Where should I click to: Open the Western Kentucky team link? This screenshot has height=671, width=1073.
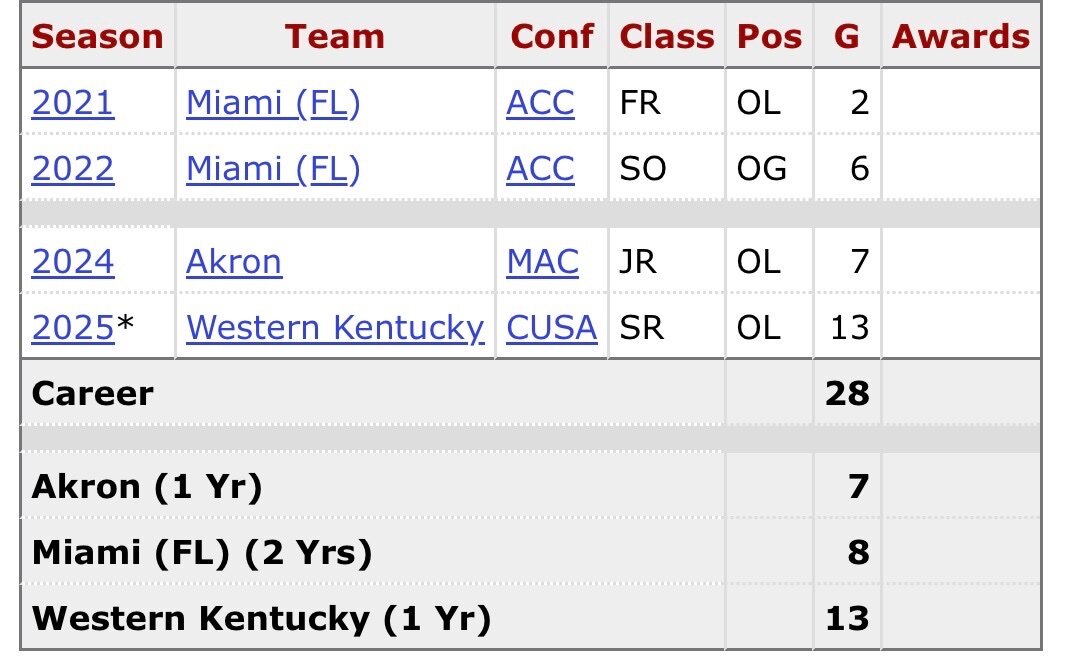335,327
